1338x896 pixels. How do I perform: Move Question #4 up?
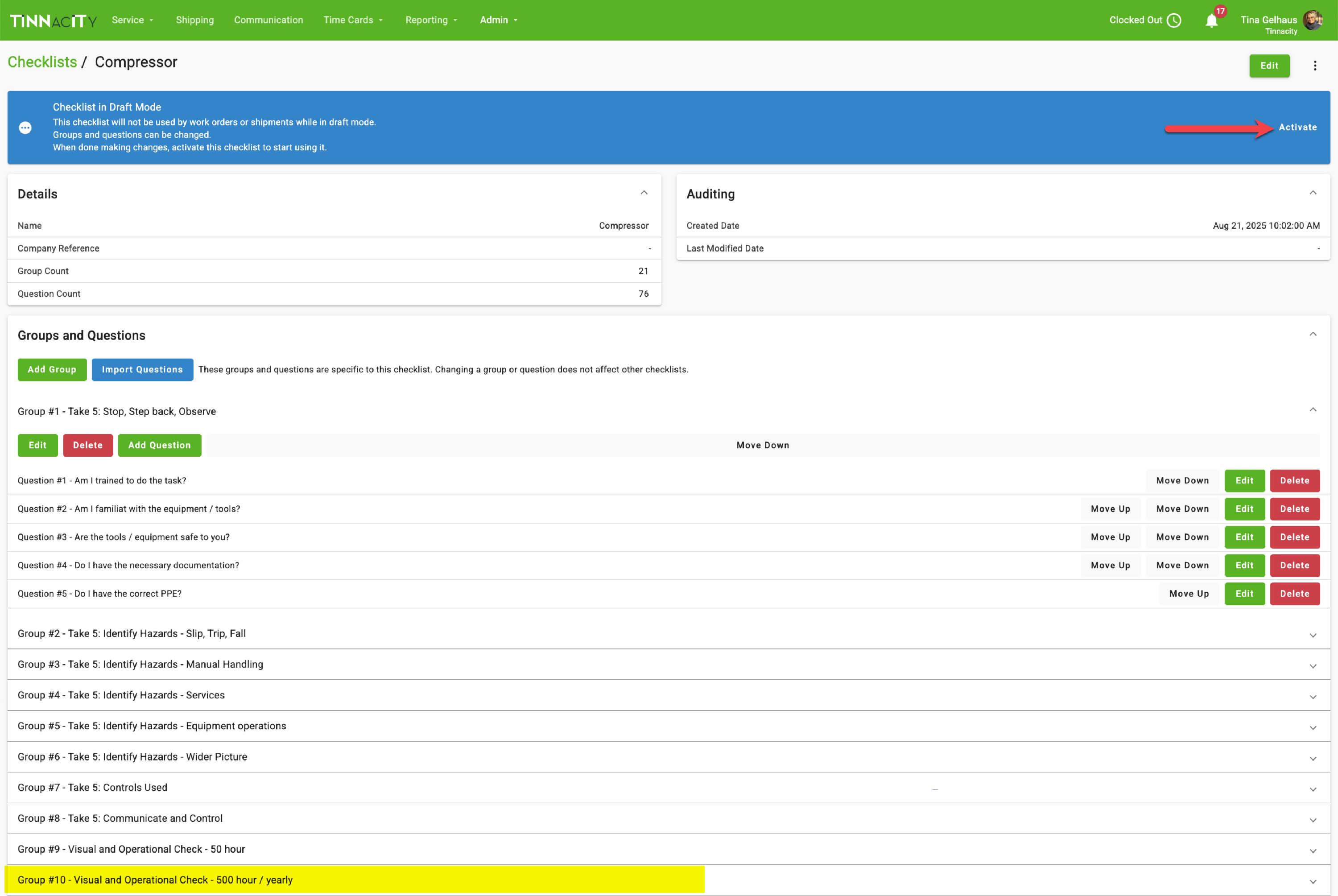click(1110, 566)
